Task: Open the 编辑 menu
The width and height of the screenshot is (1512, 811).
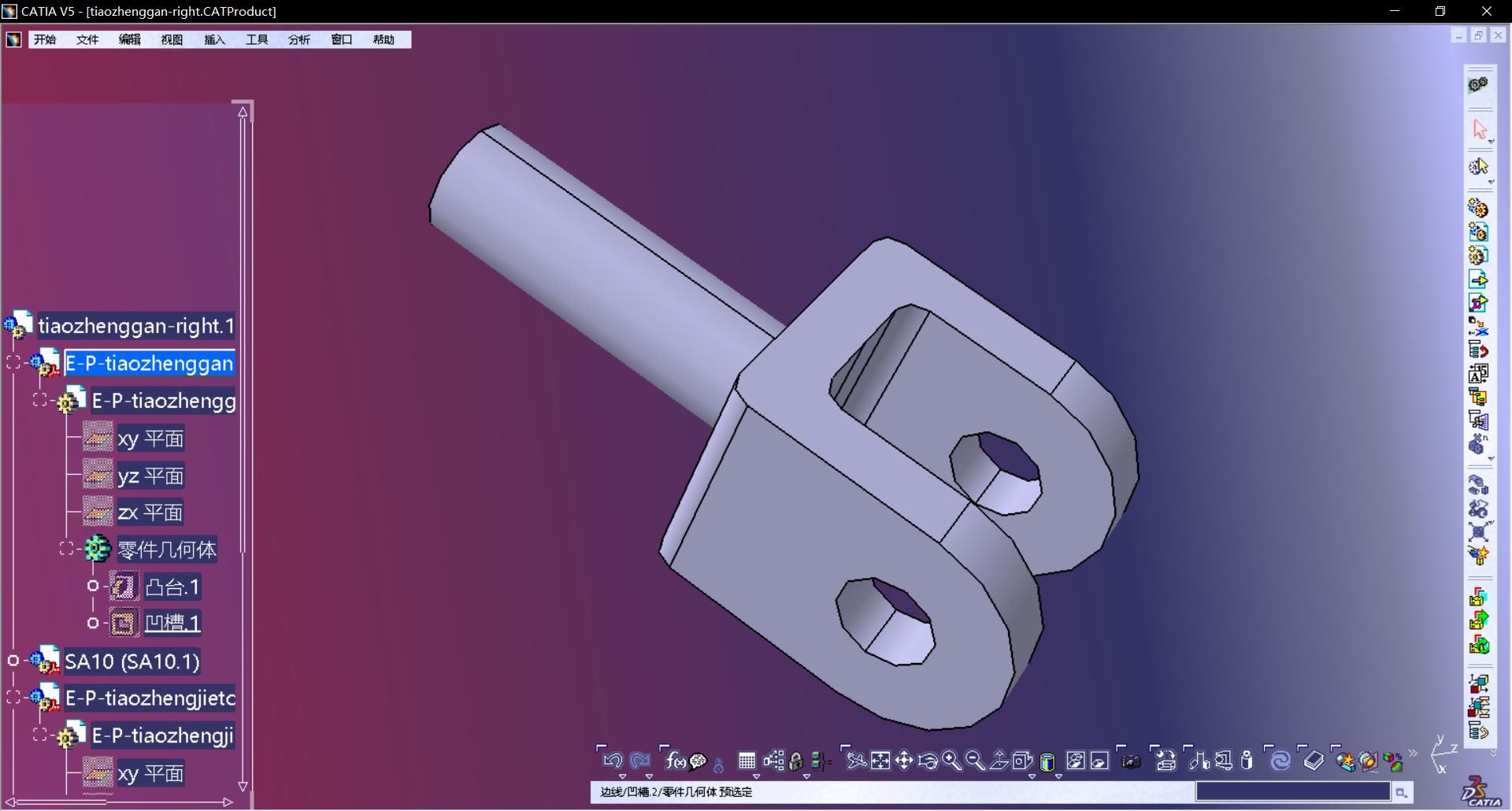Action: pyautogui.click(x=130, y=39)
